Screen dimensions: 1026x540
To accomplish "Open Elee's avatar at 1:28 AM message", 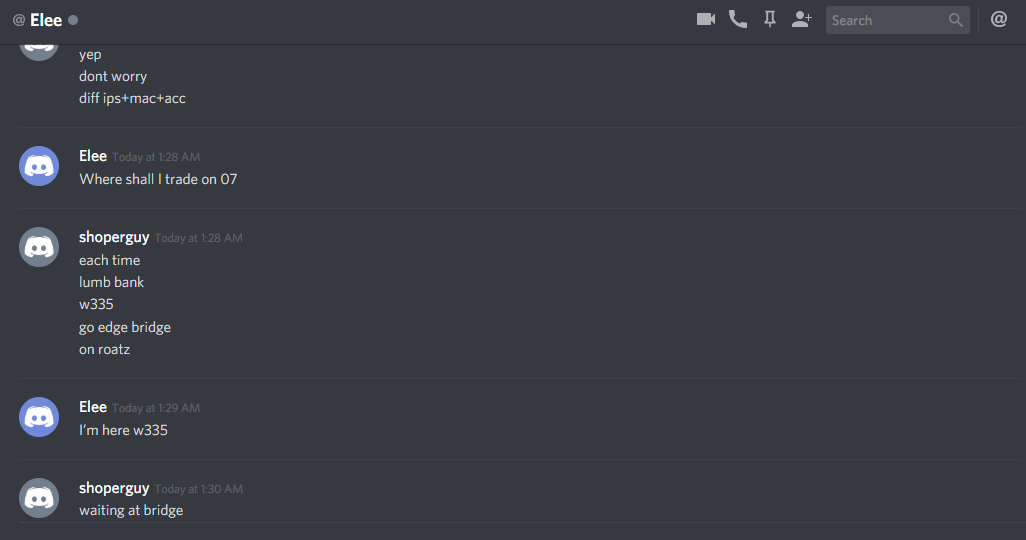I will click(39, 166).
